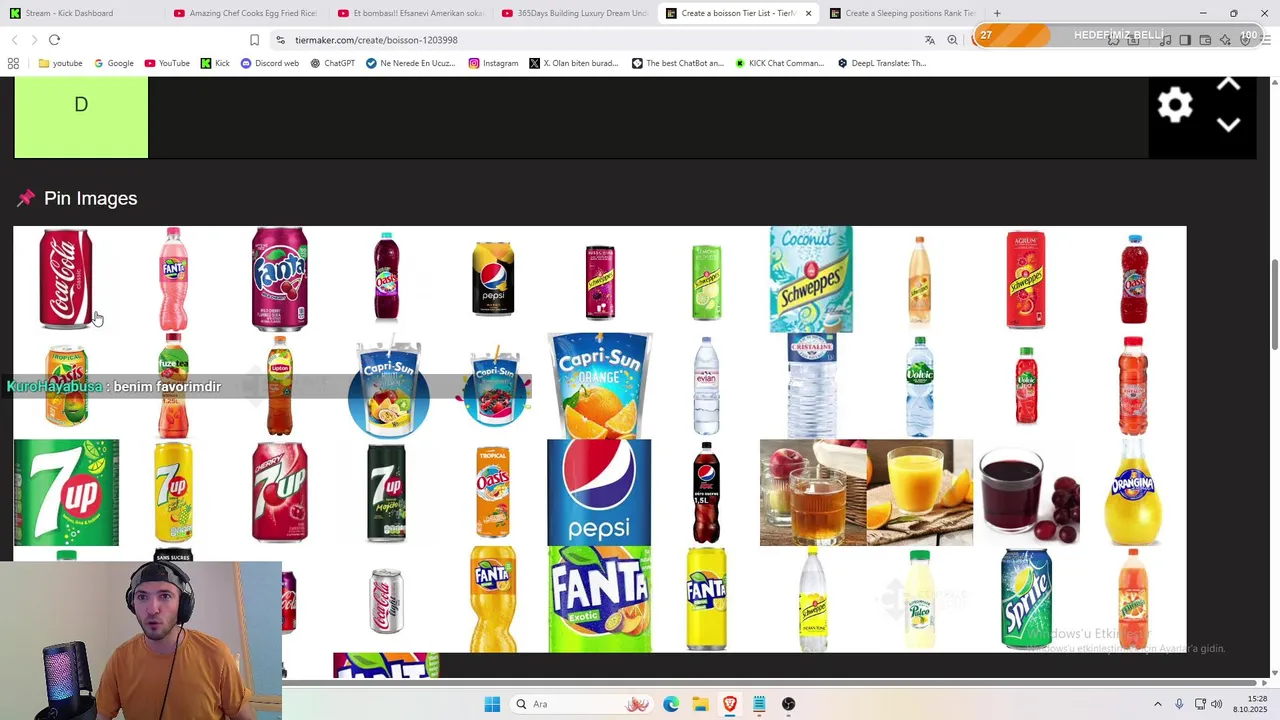
Task: Open Brave browser from taskbar
Action: (x=730, y=704)
